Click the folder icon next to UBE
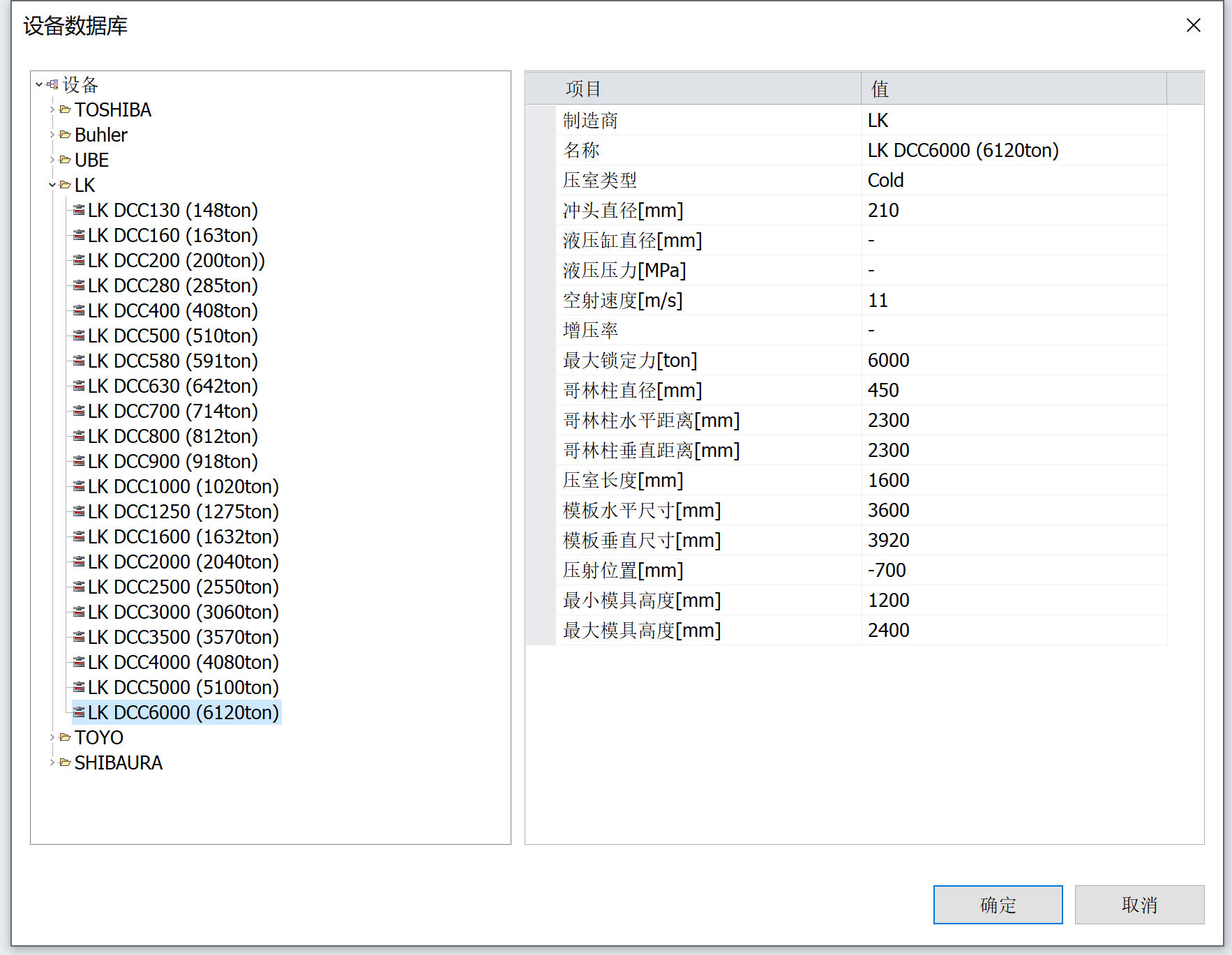The height and width of the screenshot is (955, 1232). pos(66,160)
